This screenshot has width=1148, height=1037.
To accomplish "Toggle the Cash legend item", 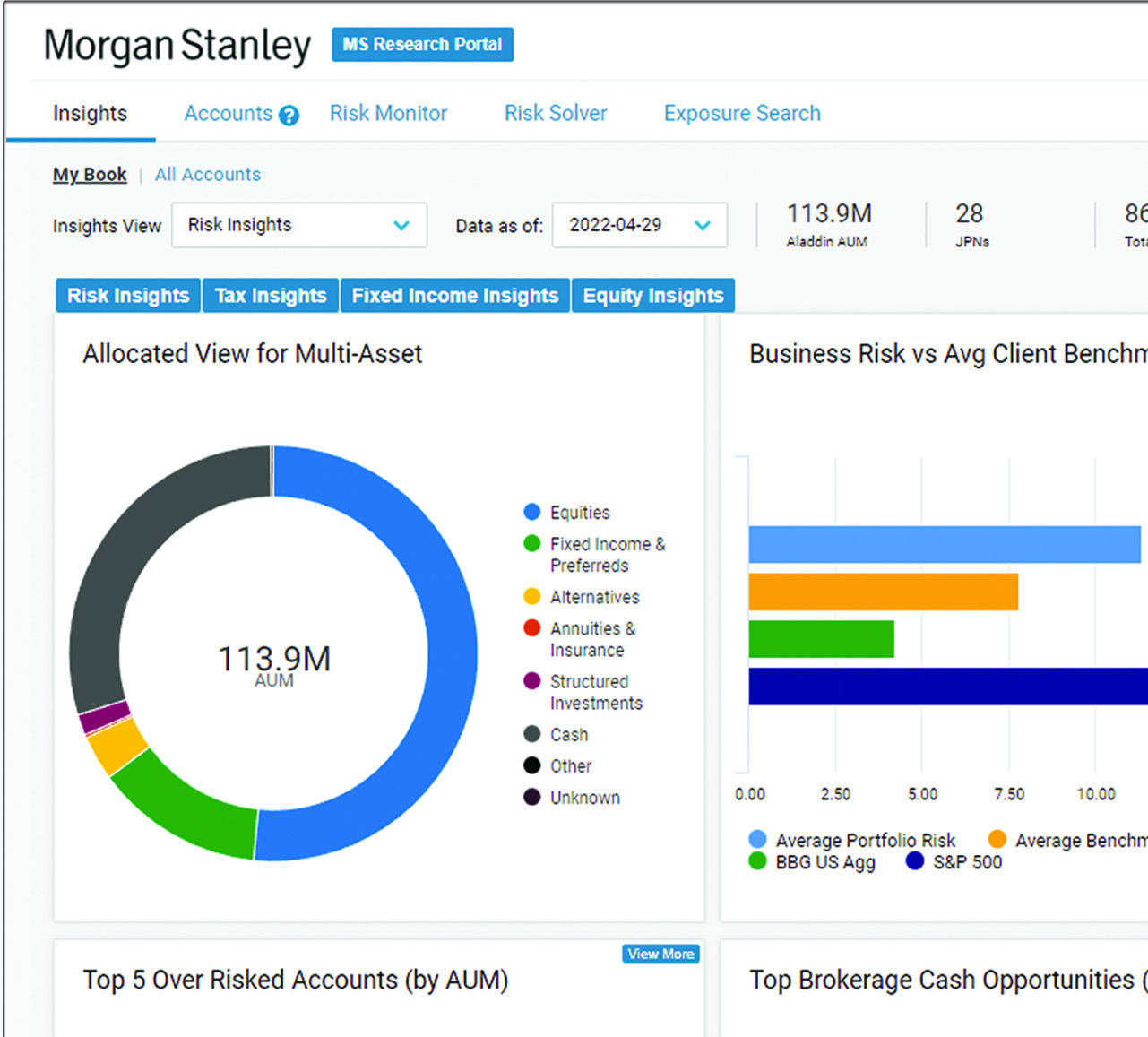I will click(556, 735).
